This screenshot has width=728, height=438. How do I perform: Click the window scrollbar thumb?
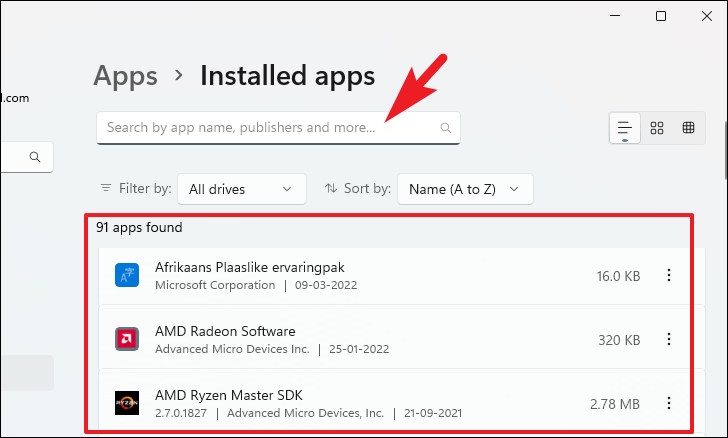[726, 150]
